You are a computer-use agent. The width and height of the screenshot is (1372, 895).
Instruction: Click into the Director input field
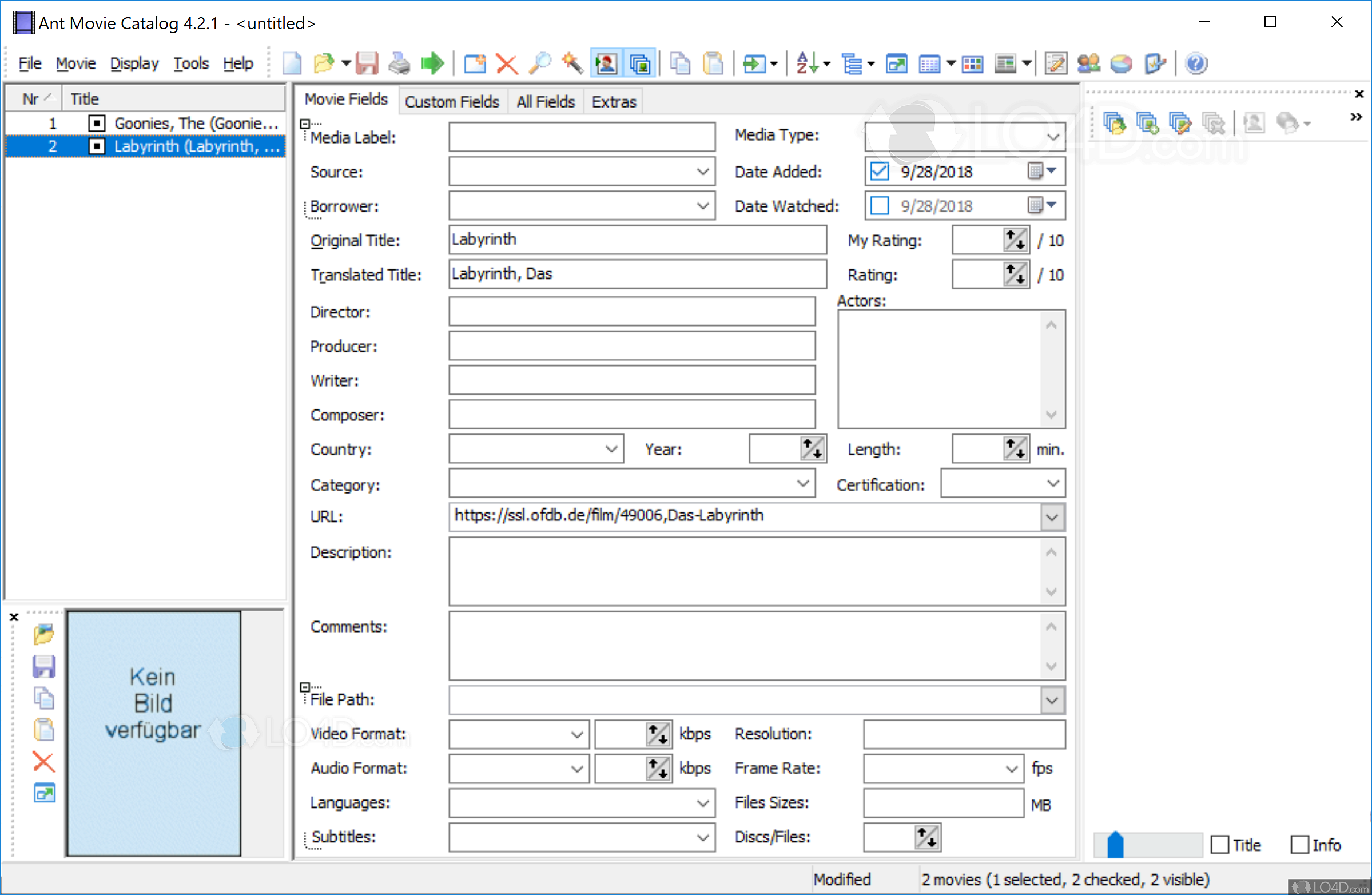(x=632, y=312)
